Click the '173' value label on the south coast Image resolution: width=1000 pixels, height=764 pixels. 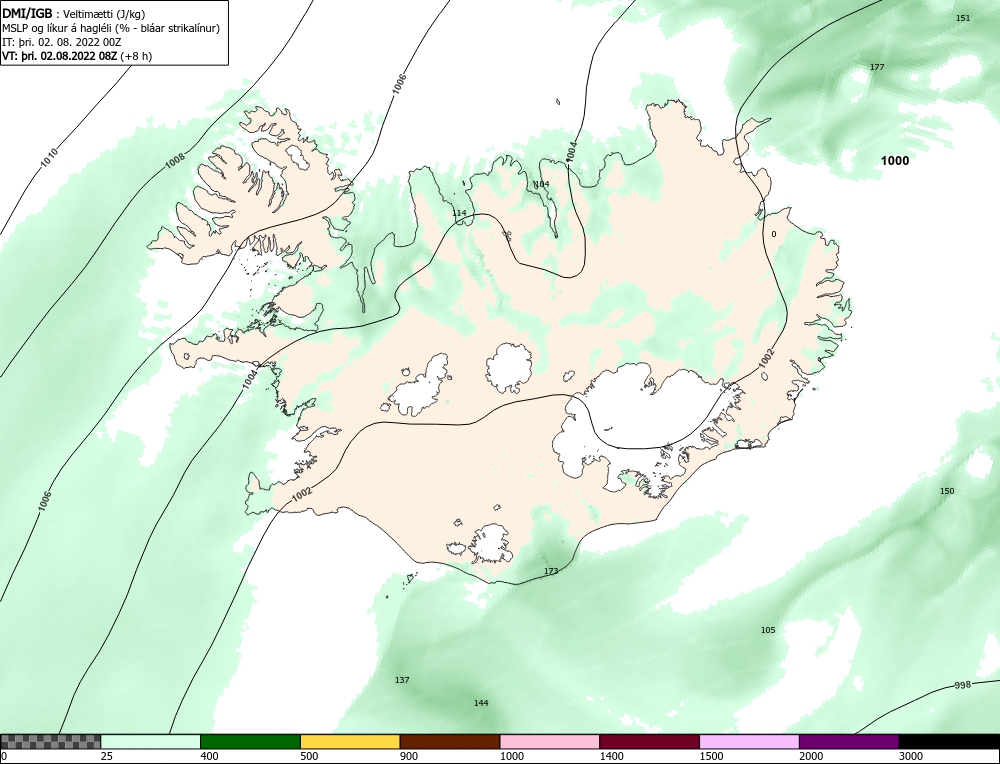[x=551, y=571]
